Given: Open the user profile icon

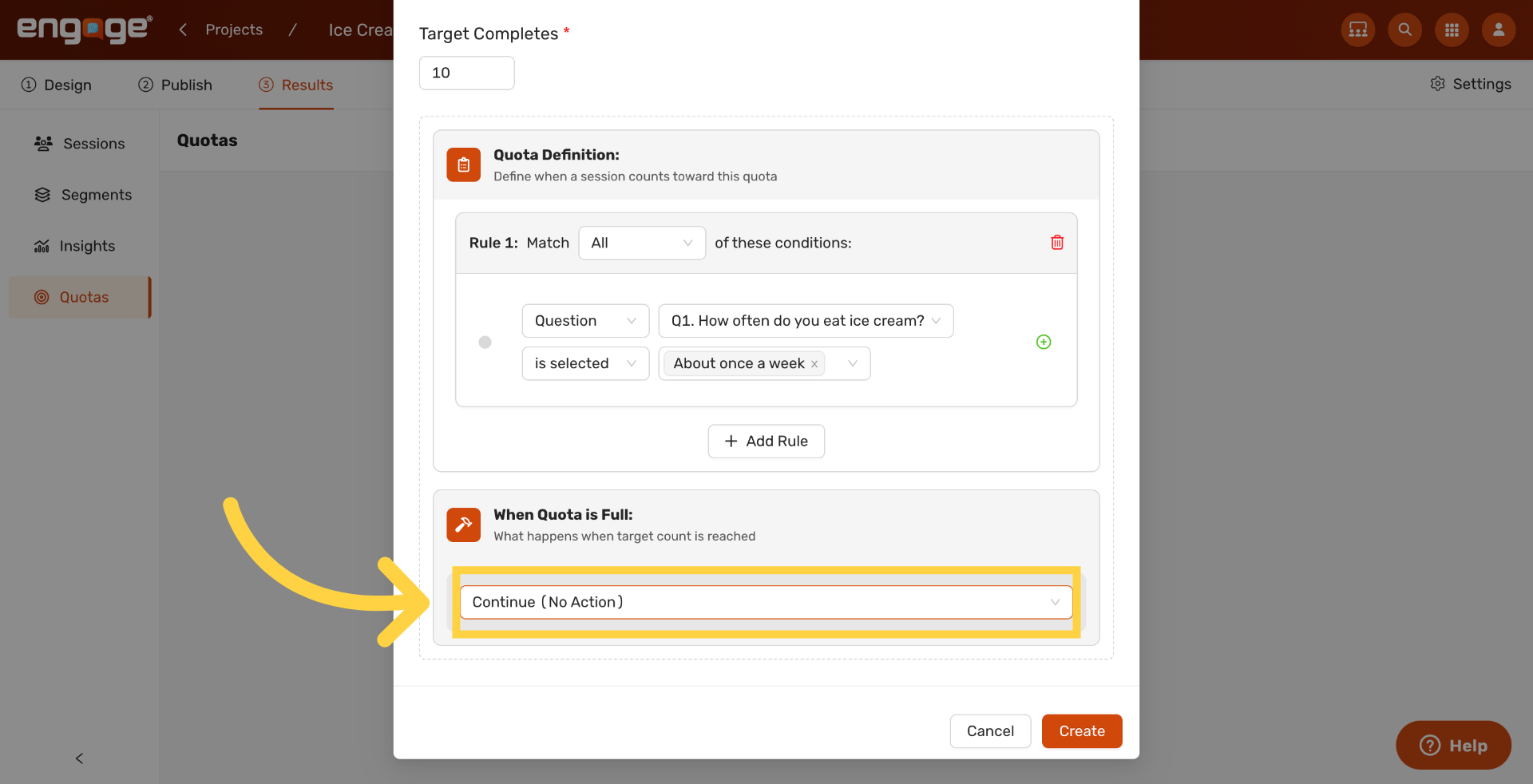Looking at the screenshot, I should 1499,30.
